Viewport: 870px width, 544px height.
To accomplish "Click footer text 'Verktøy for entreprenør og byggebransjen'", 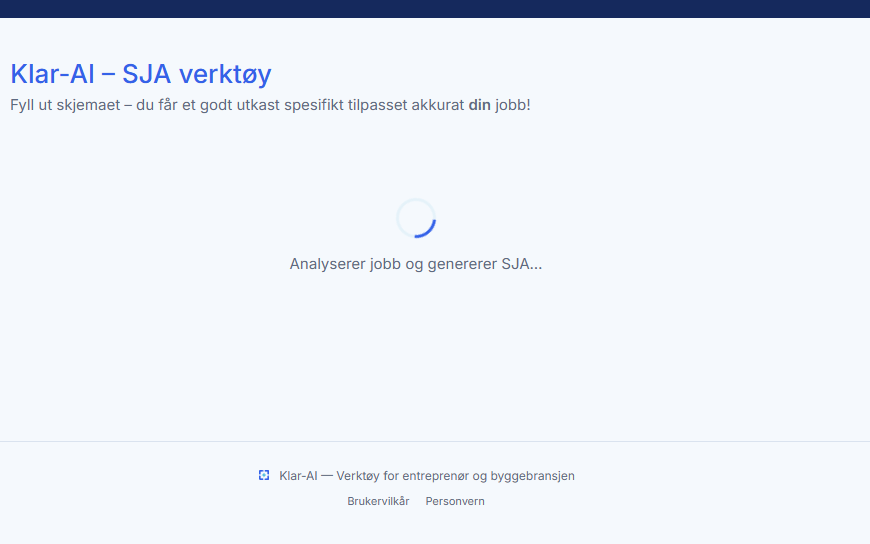I will pos(456,476).
